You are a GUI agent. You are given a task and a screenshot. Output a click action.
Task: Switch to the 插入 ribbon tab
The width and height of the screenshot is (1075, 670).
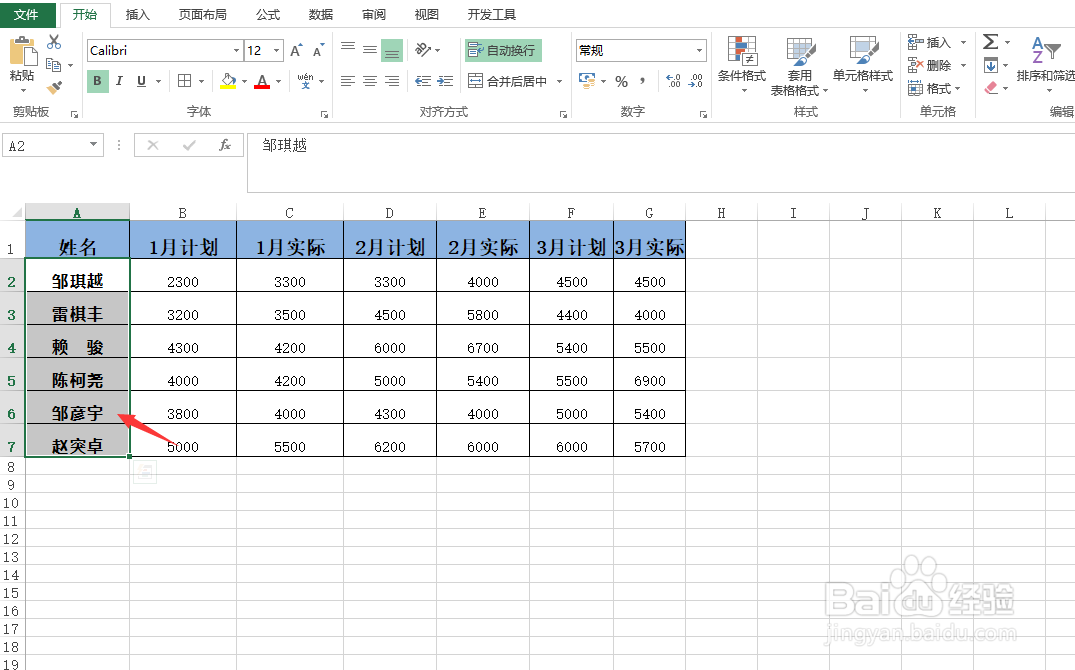click(x=137, y=14)
